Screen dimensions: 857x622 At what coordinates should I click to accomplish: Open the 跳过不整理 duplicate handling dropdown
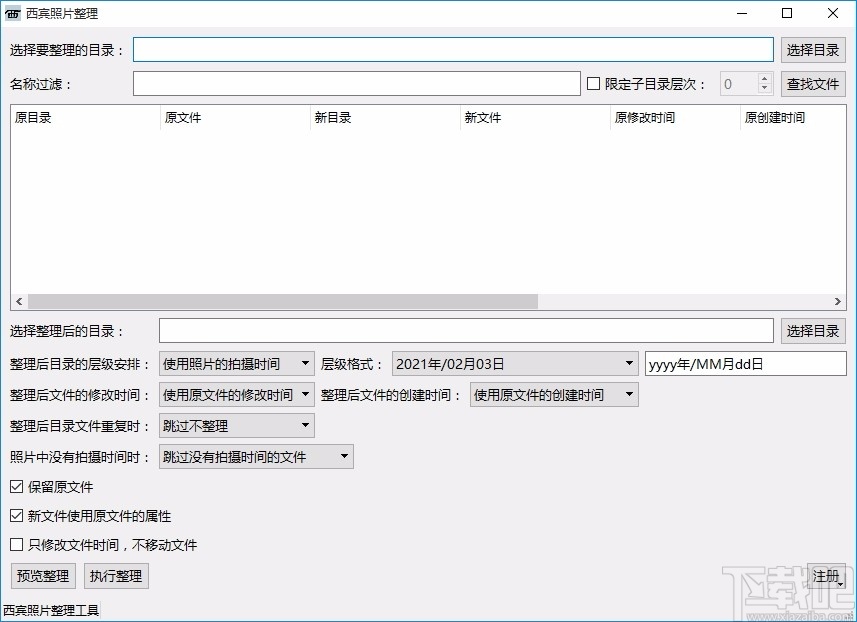click(x=305, y=425)
